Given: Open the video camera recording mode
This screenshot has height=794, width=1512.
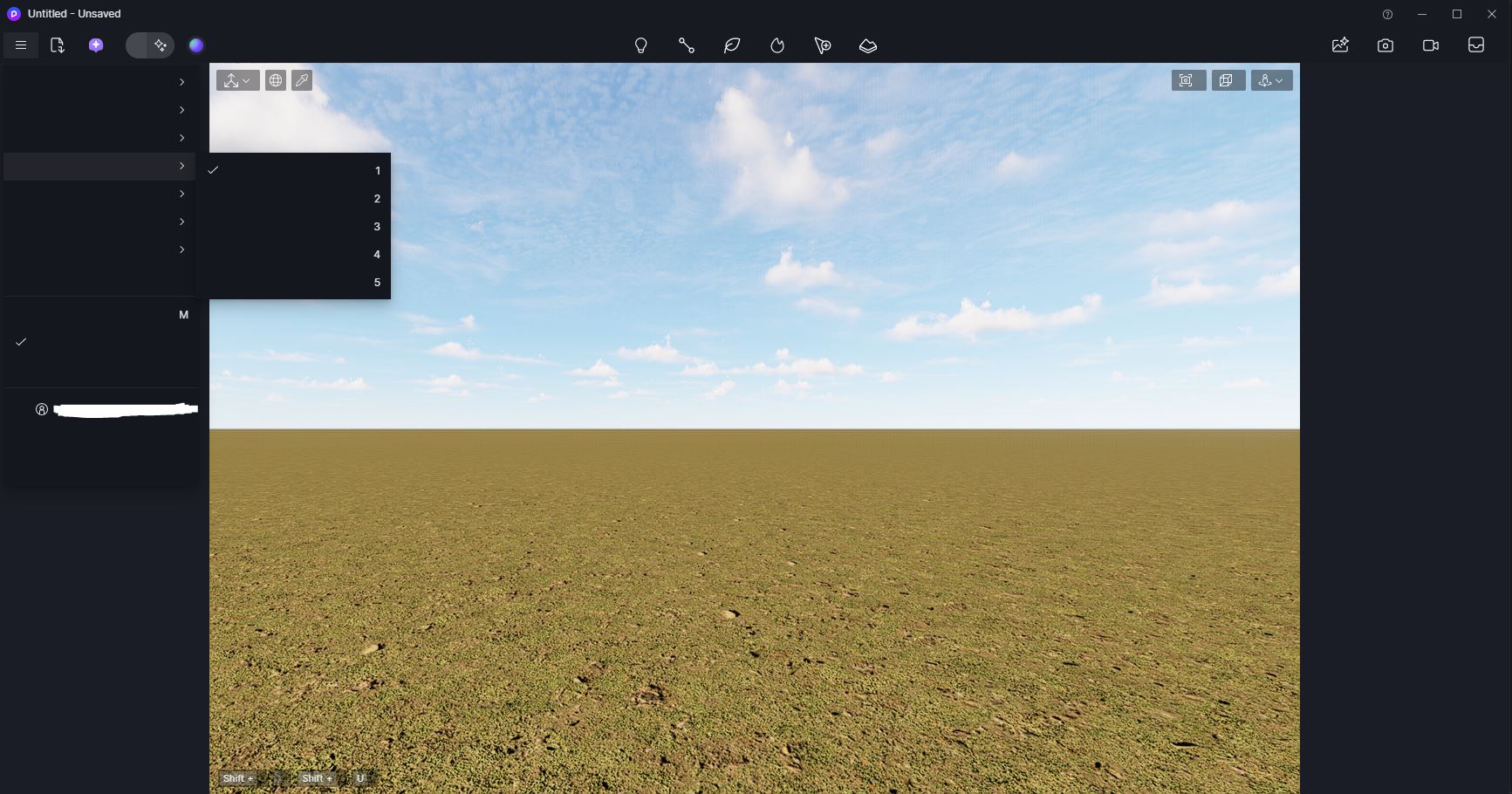Looking at the screenshot, I should coord(1431,45).
